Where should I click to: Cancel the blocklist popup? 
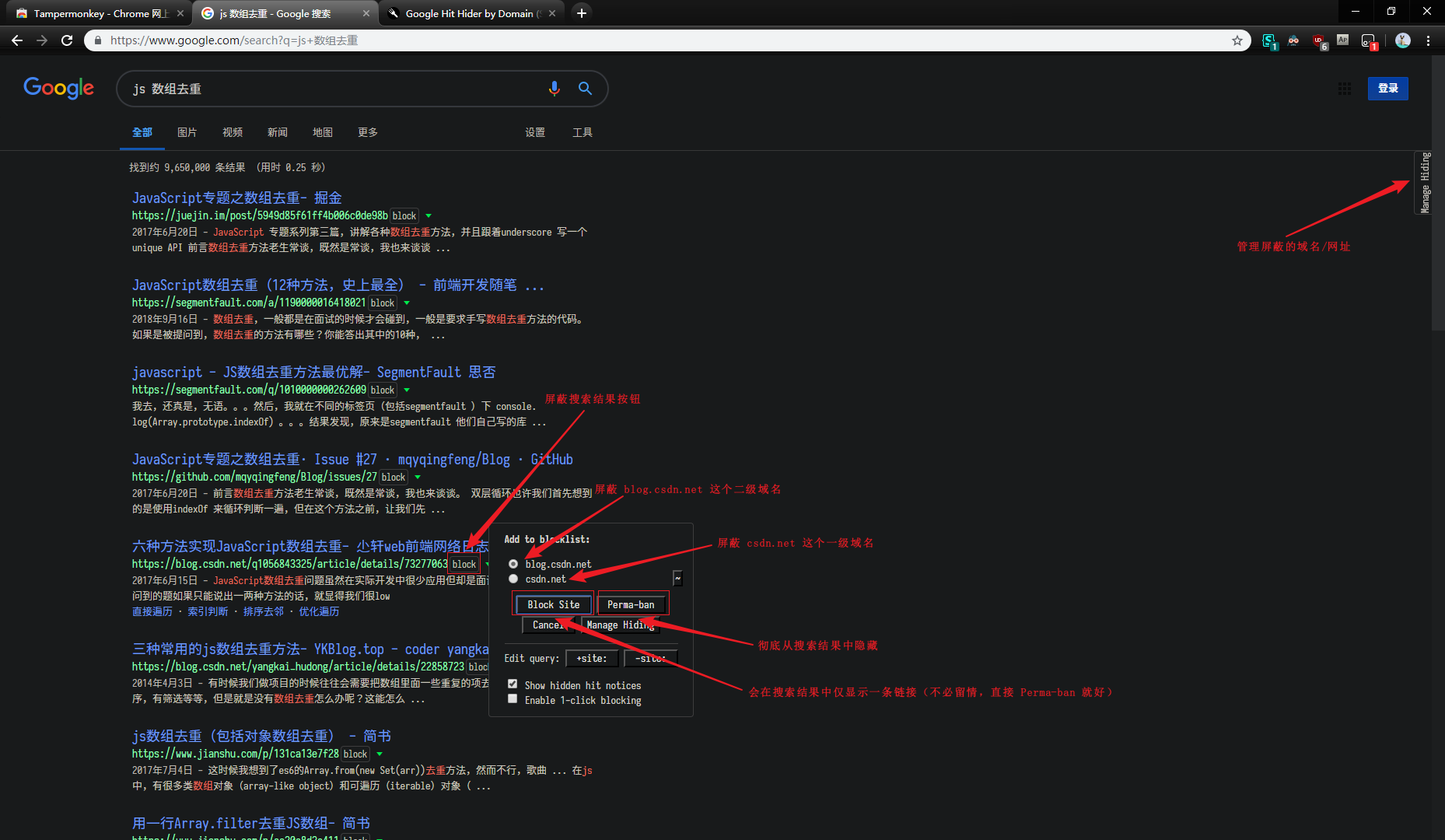click(549, 625)
